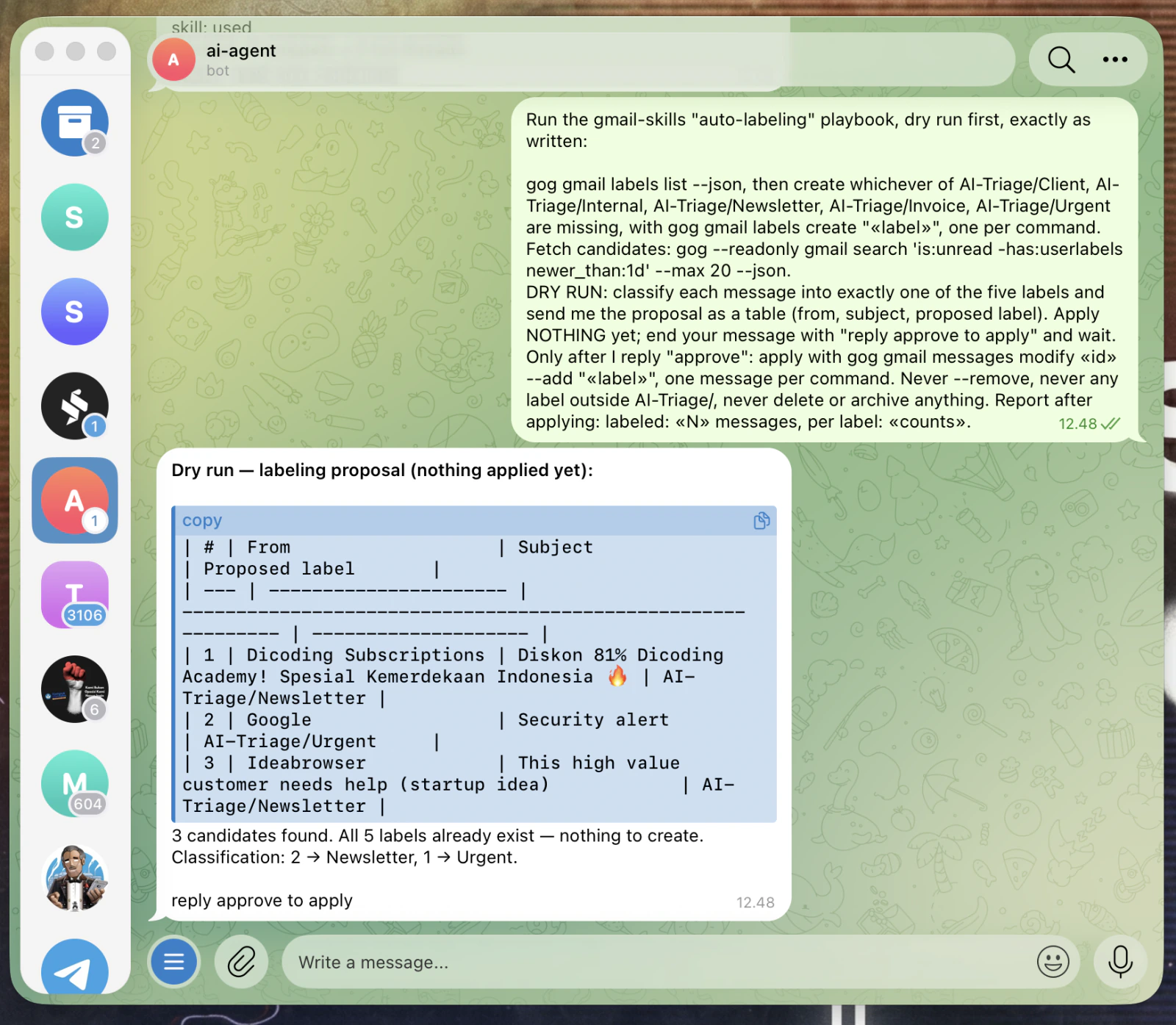Image resolution: width=1176 pixels, height=1025 pixels.
Task: Open the Archived Chats folder in sidebar
Action: (75, 123)
